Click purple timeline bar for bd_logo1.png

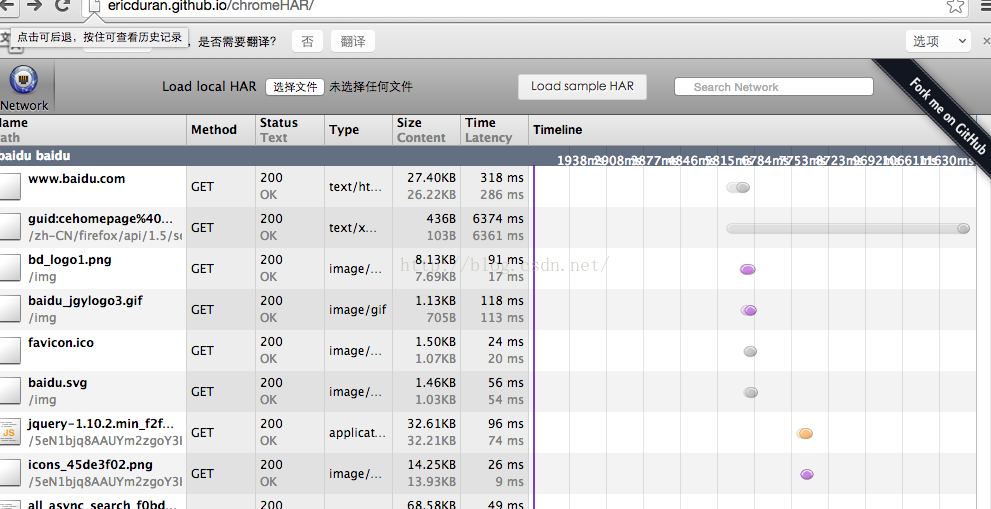coord(748,269)
